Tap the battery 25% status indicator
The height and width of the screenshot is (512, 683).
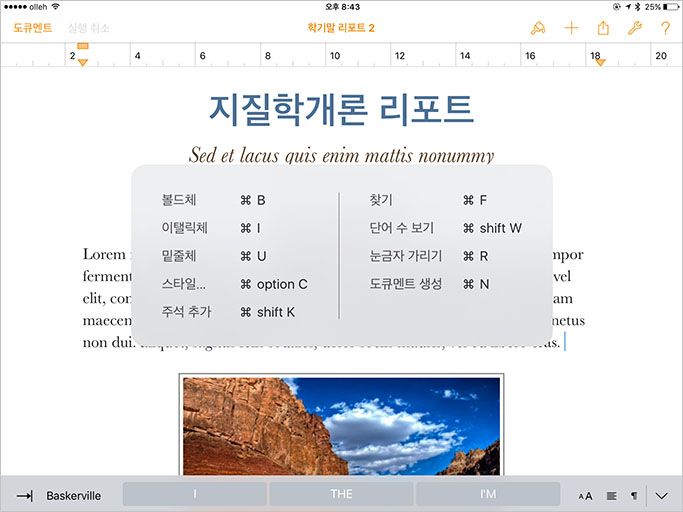(661, 7)
